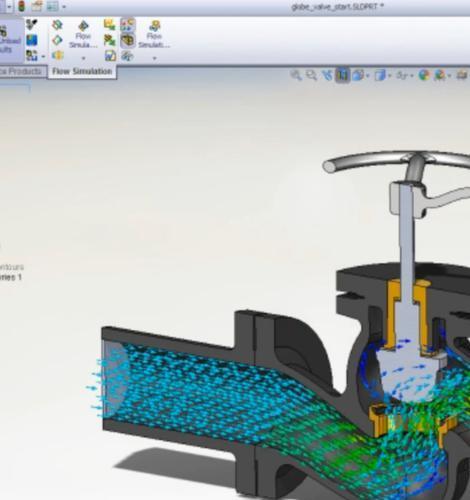Toggle the highlighted top results display icon
This screenshot has width=470, height=500.
click(128, 25)
